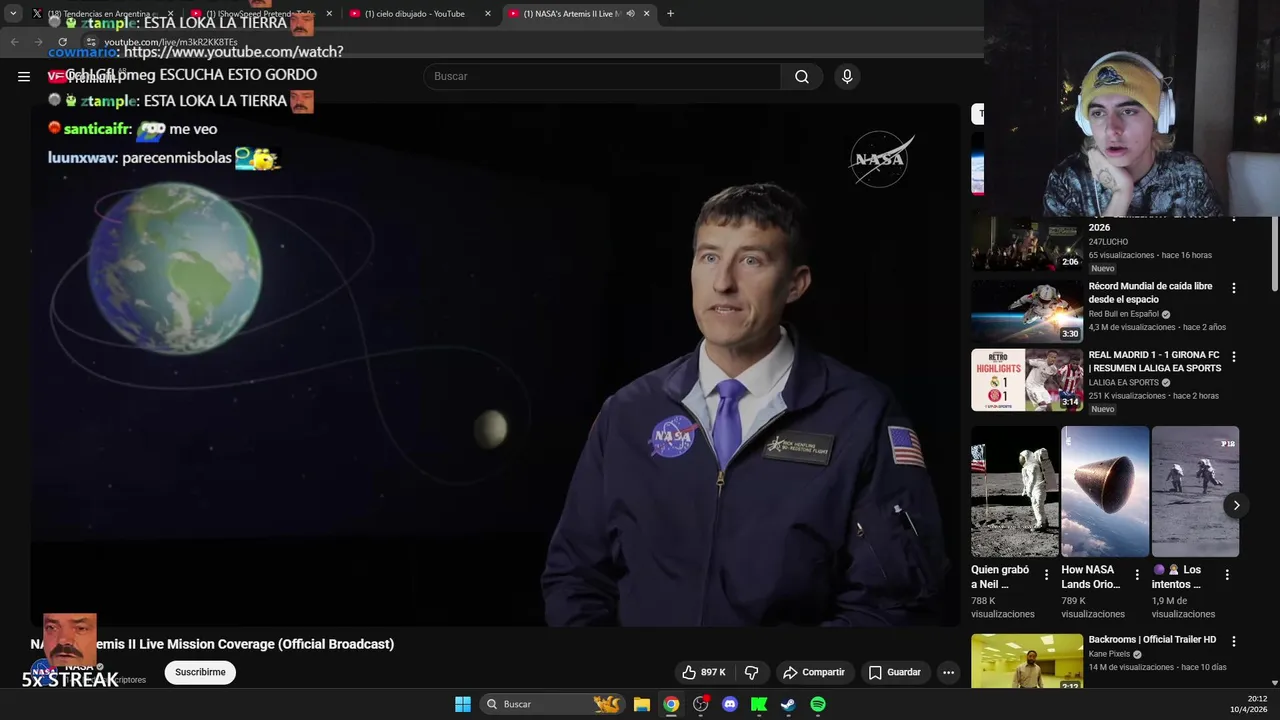Click the Windows taskbar Buscar search box
The width and height of the screenshot is (1280, 720).
[x=553, y=704]
